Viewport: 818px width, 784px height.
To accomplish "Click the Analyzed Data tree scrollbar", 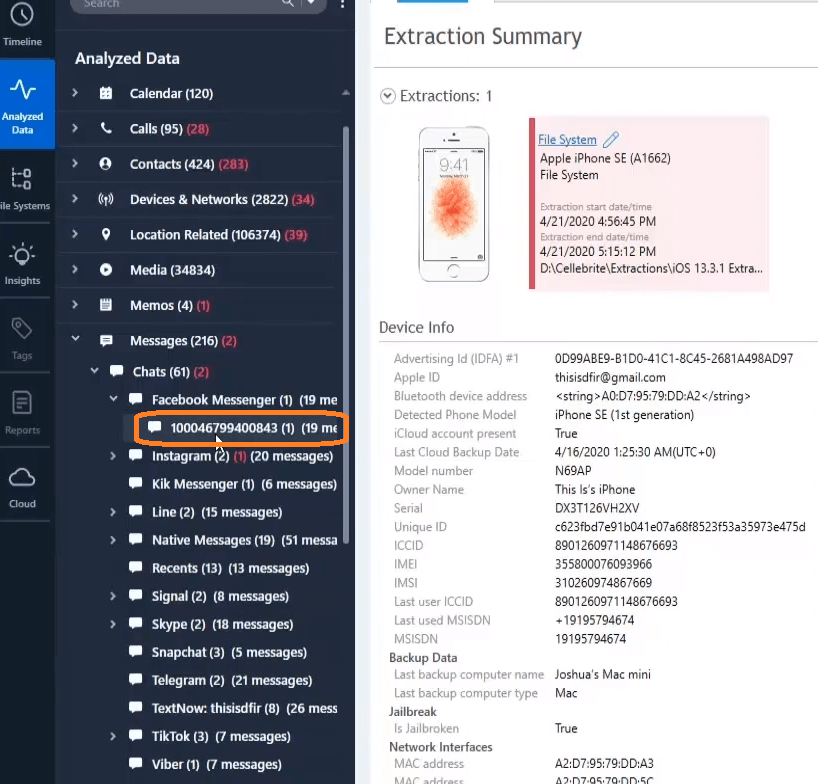I will click(x=346, y=334).
